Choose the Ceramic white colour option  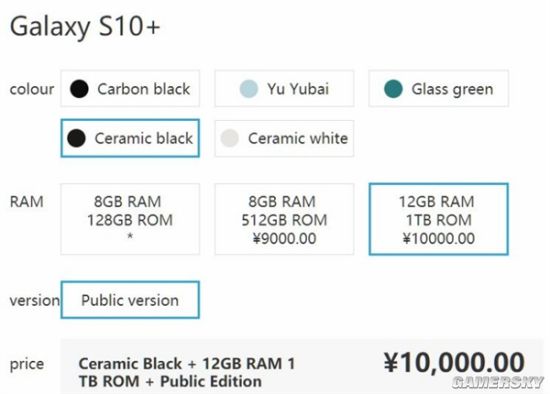click(284, 138)
